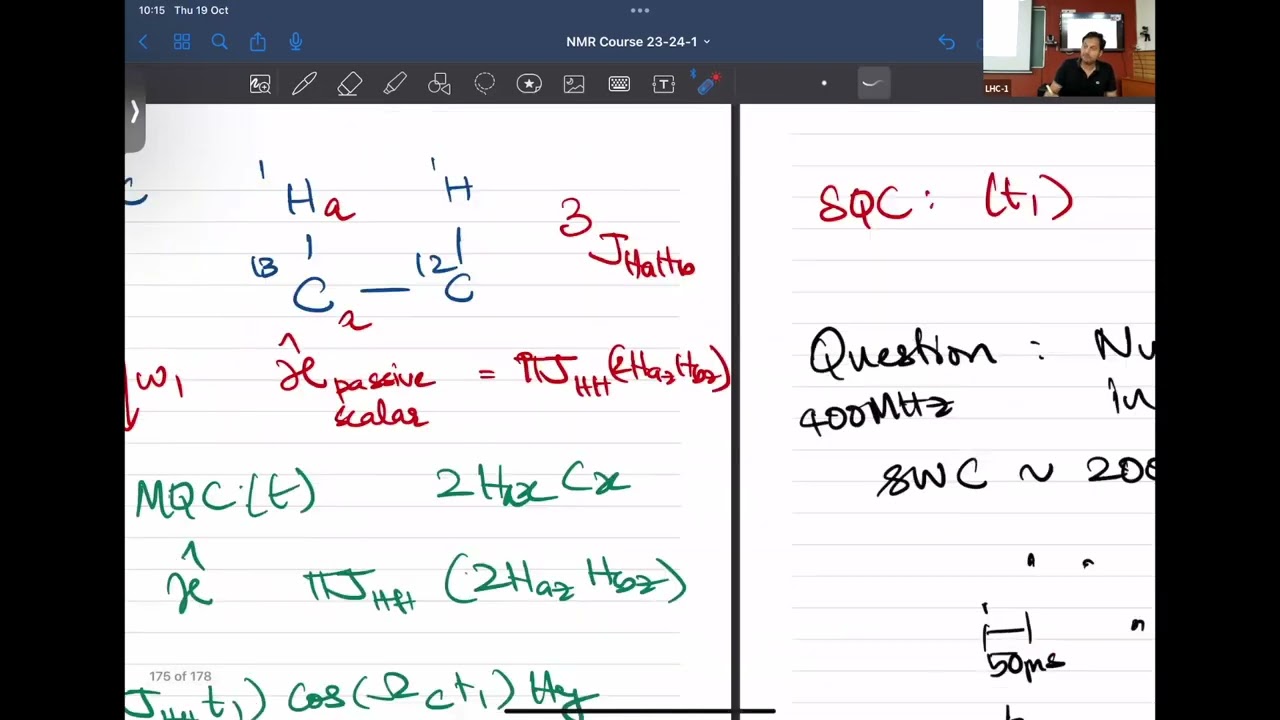Select the Shapes tool
This screenshot has width=1280, height=720.
coord(439,85)
